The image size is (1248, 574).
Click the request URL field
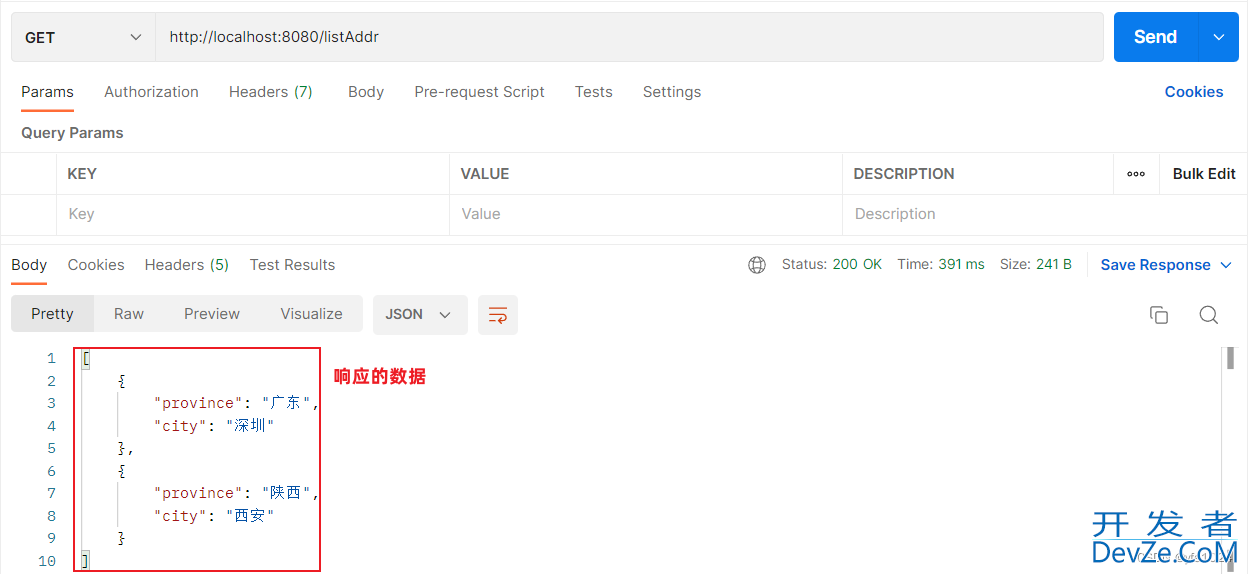[x=629, y=37]
